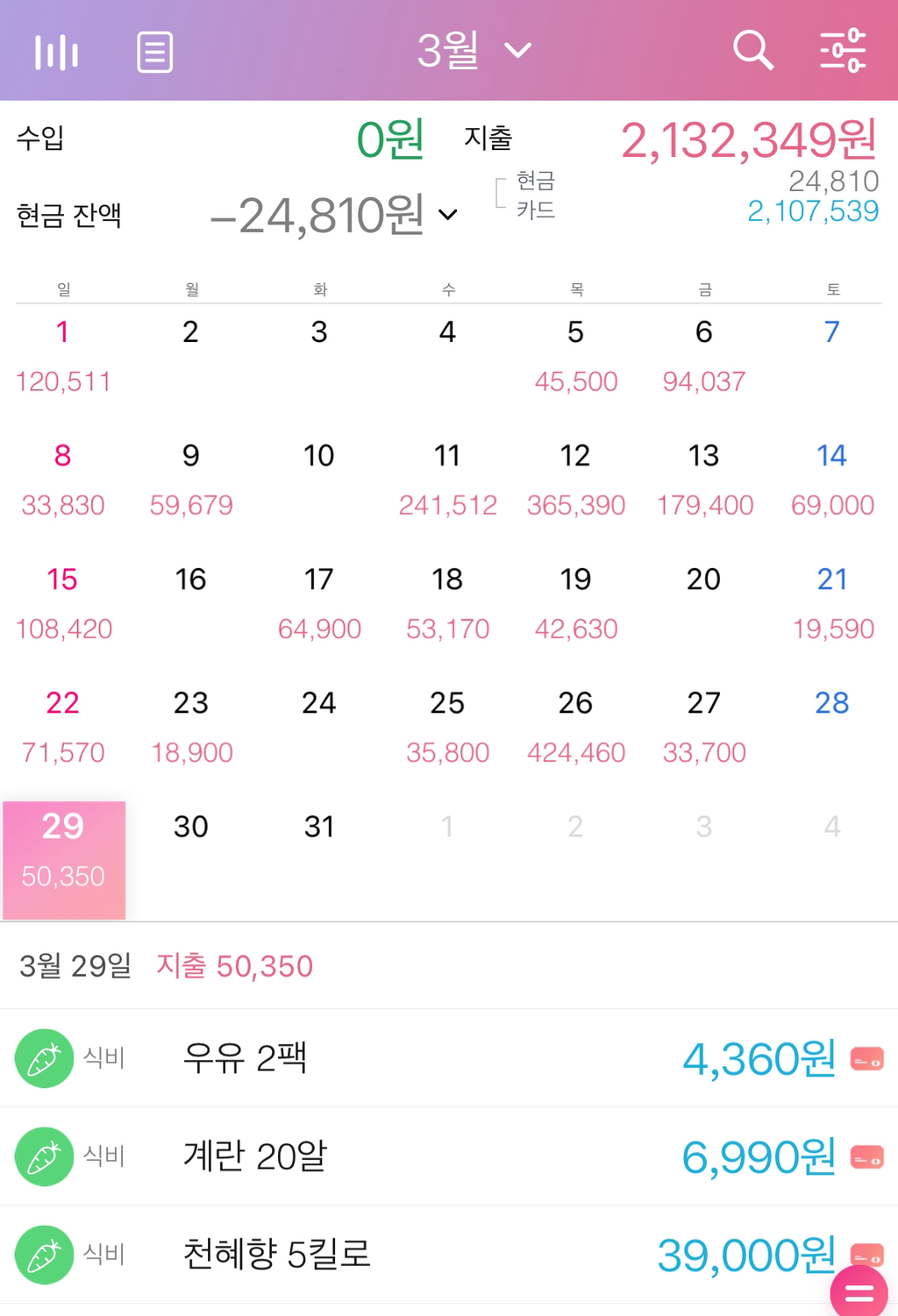Tap the card spending amount 2,107,539

tap(812, 211)
